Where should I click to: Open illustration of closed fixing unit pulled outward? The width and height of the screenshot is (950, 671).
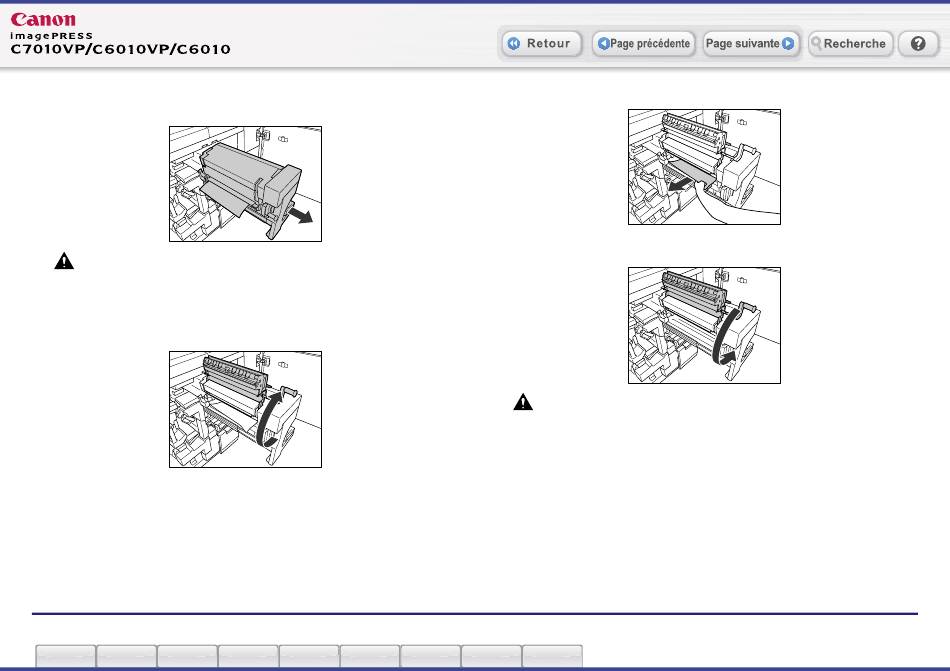(245, 184)
